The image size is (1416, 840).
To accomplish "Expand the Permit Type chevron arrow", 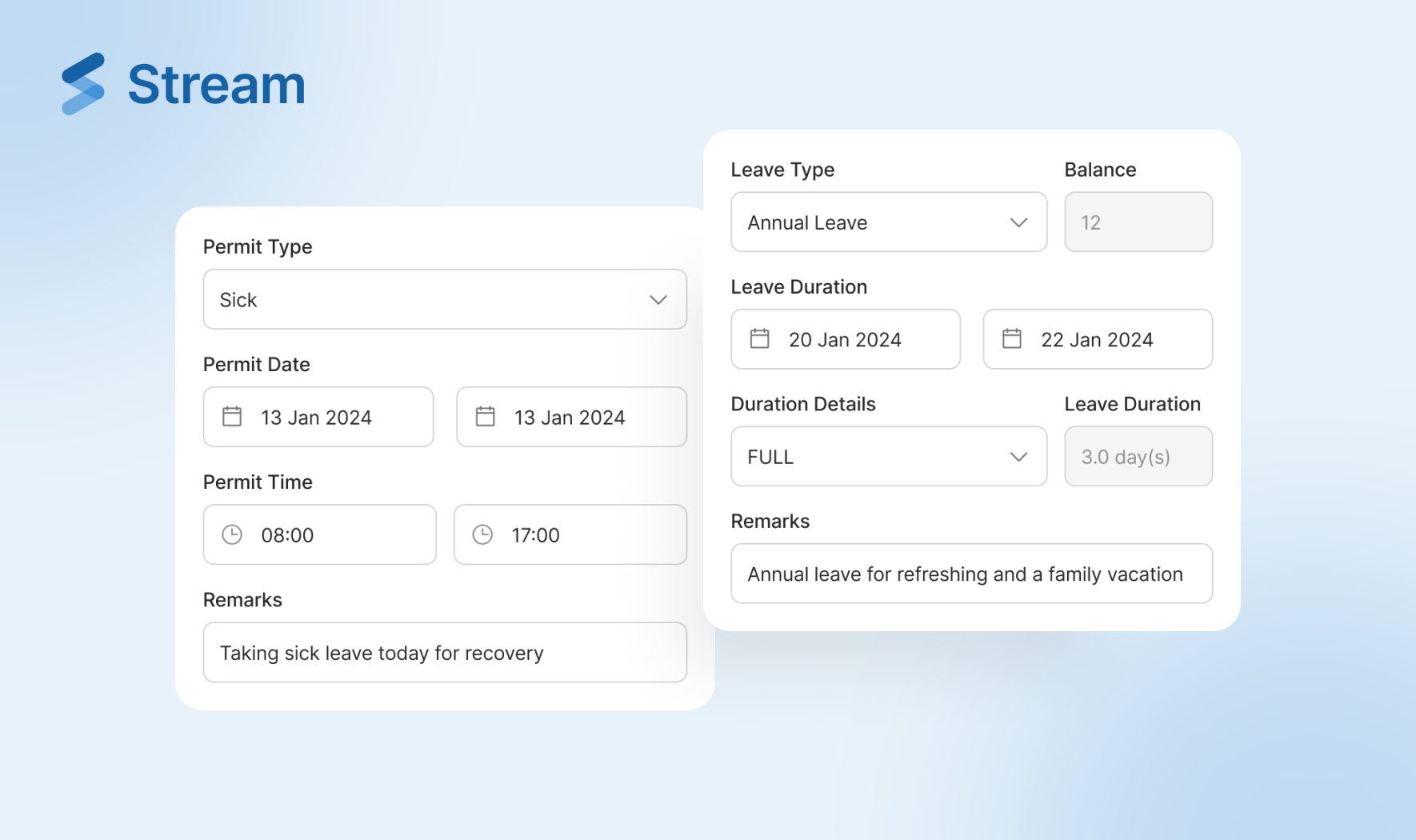I will click(x=658, y=300).
